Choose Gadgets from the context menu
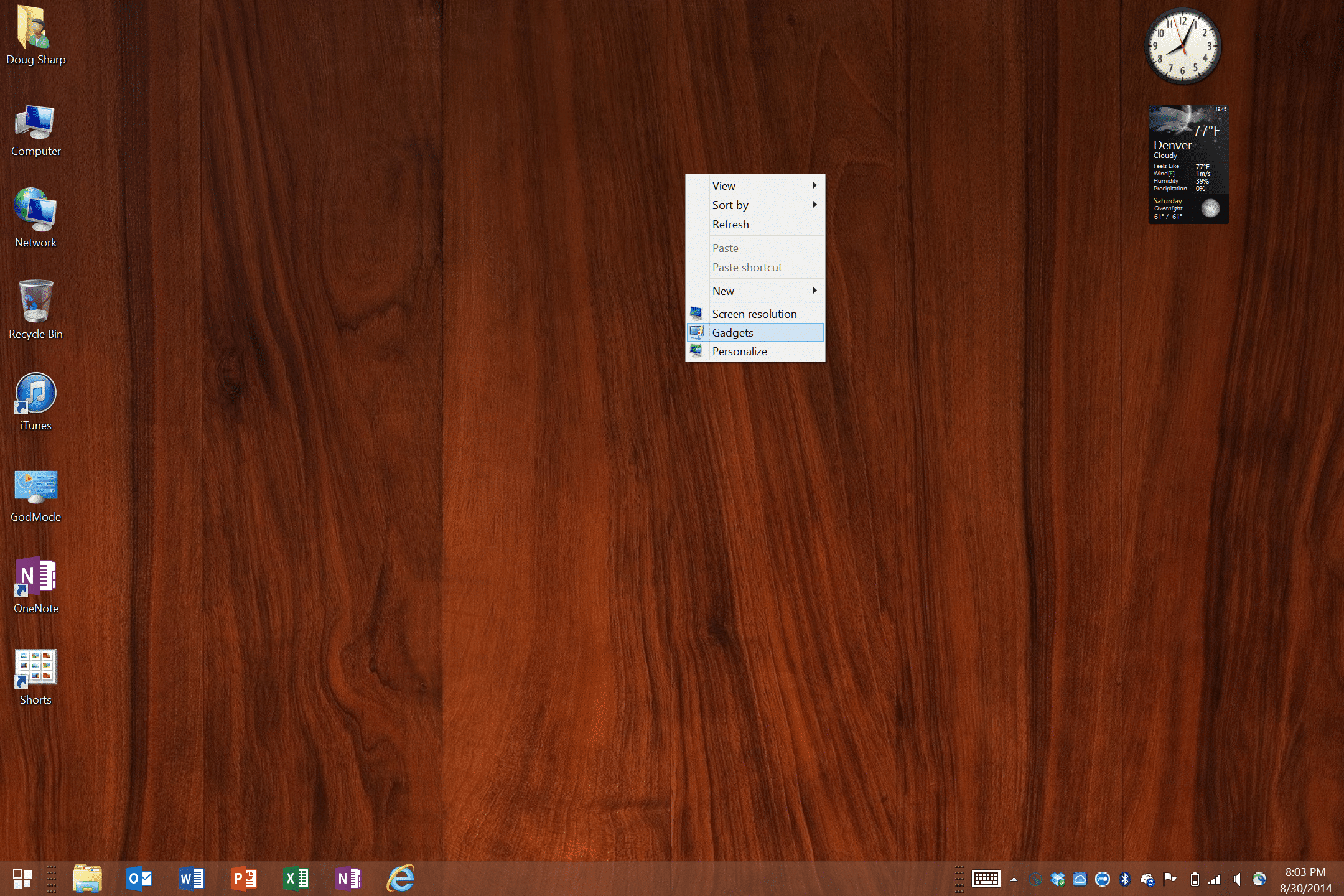 (755, 332)
